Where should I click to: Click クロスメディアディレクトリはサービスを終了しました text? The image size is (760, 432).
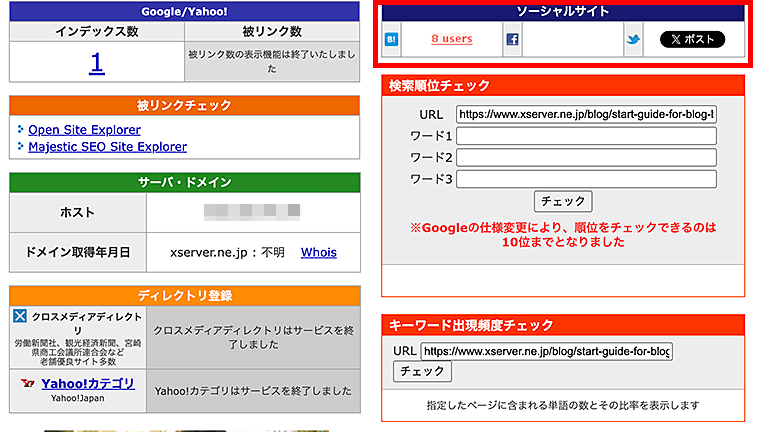point(253,337)
